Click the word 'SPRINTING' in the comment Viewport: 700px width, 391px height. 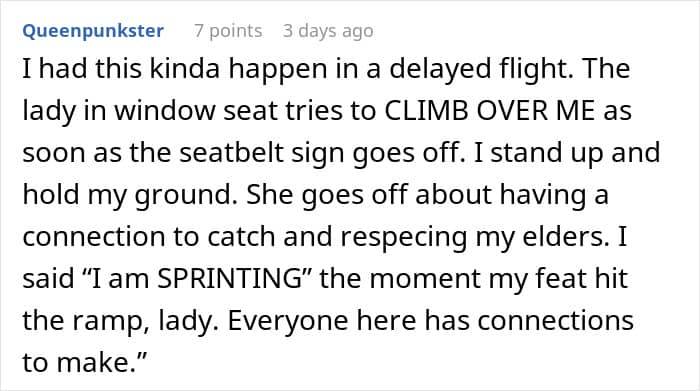[x=230, y=279]
